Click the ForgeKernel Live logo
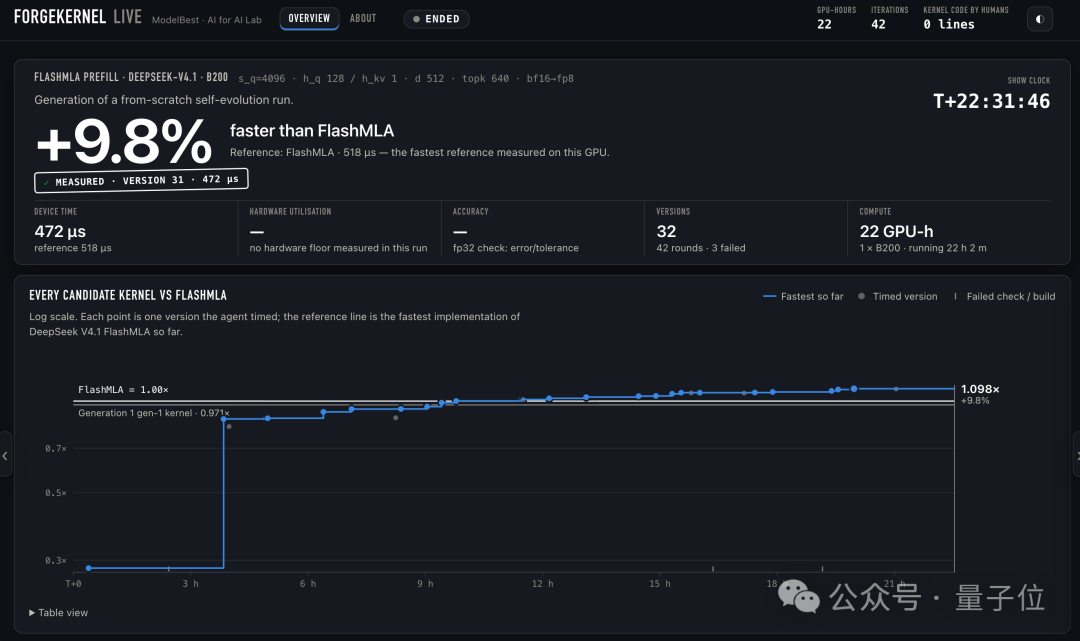This screenshot has width=1080, height=641. coord(78,17)
